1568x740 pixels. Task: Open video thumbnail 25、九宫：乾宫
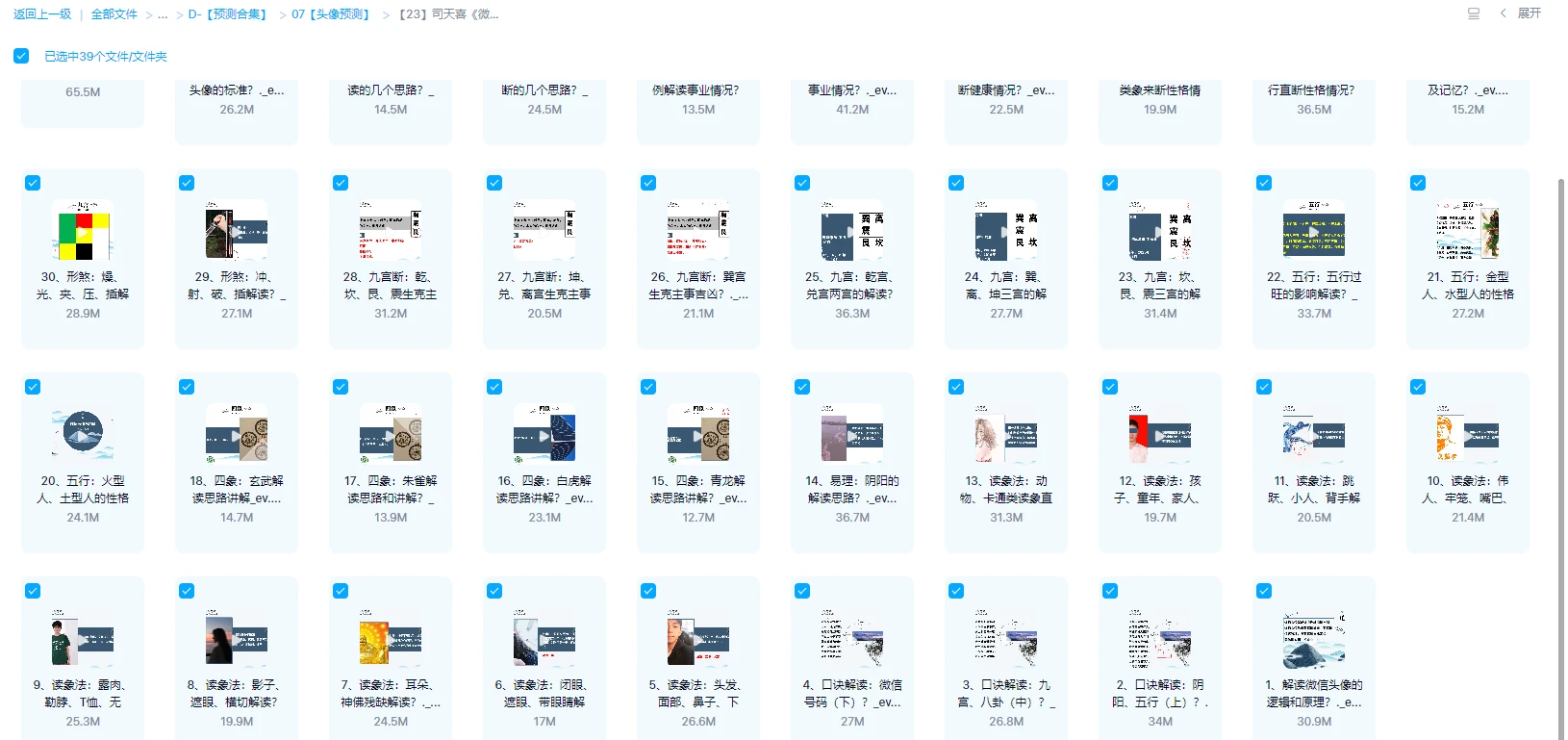pyautogui.click(x=852, y=231)
